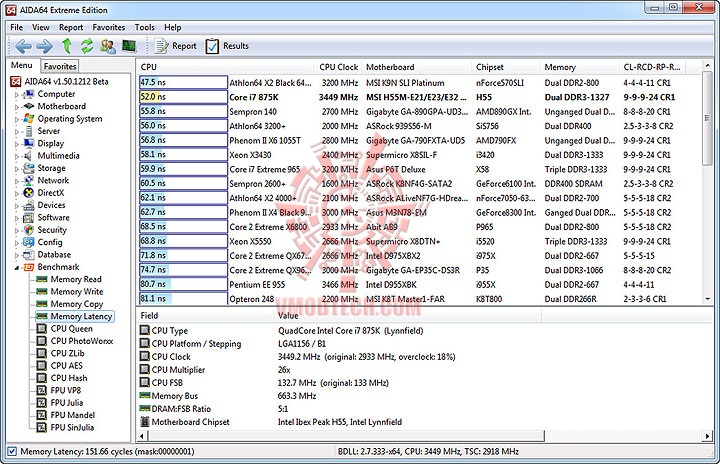The height and width of the screenshot is (464, 720).
Task: Click the results list vertical scrollbar thumb
Action: (708, 119)
